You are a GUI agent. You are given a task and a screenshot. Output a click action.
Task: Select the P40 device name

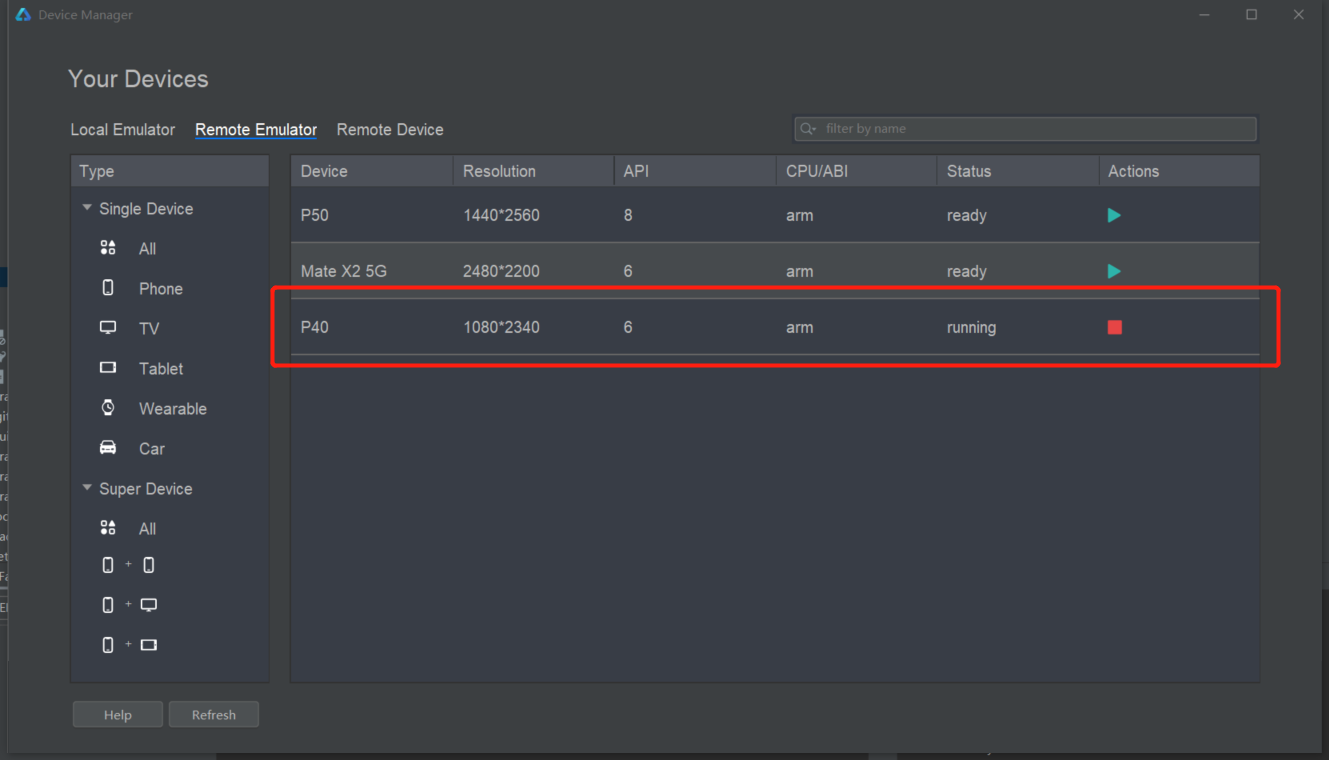315,327
